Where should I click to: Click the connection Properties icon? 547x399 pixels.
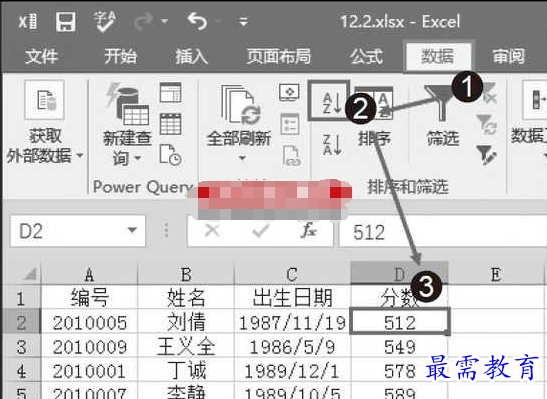click(x=290, y=124)
